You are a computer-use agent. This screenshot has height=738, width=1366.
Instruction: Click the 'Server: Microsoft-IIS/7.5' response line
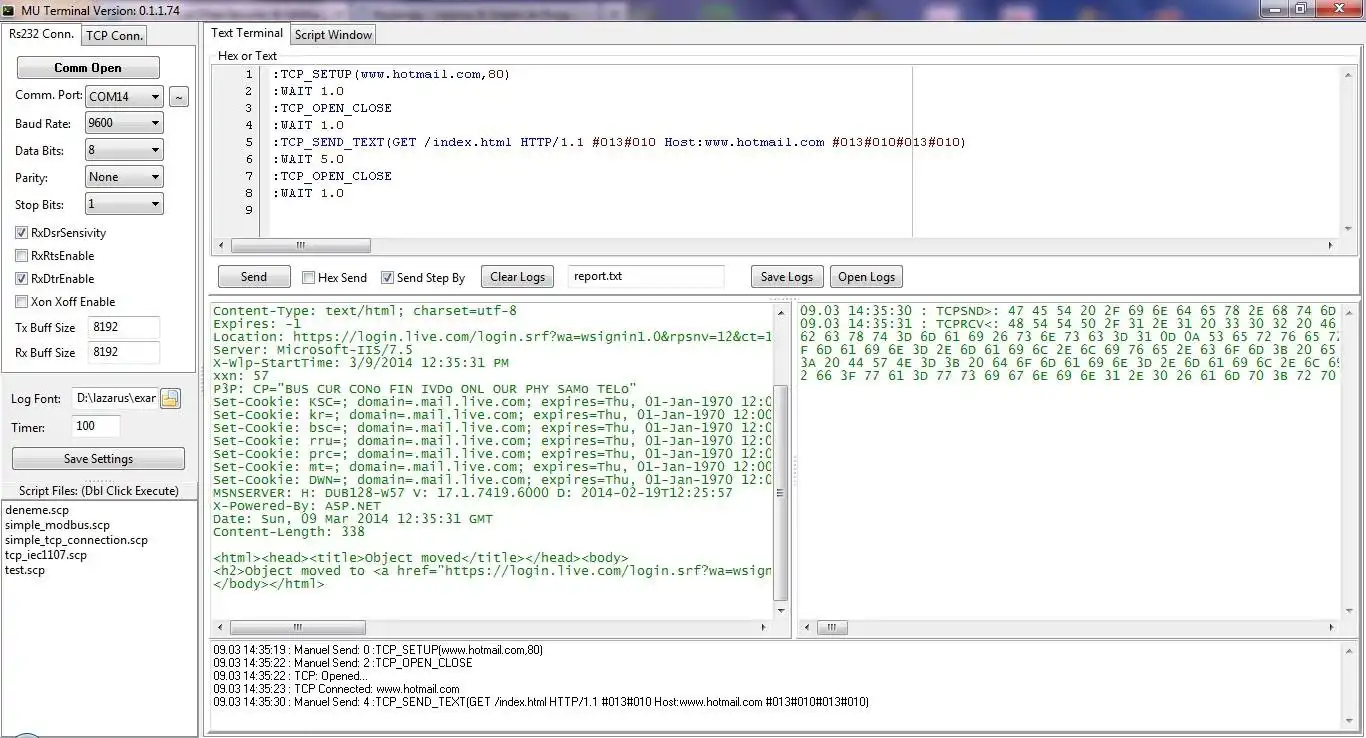[313, 350]
